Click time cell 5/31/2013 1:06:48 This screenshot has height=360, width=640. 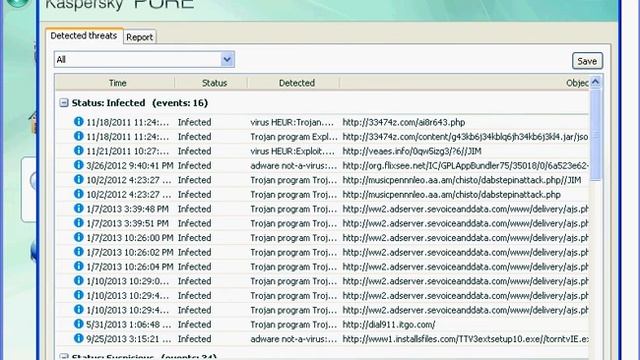click(x=129, y=324)
